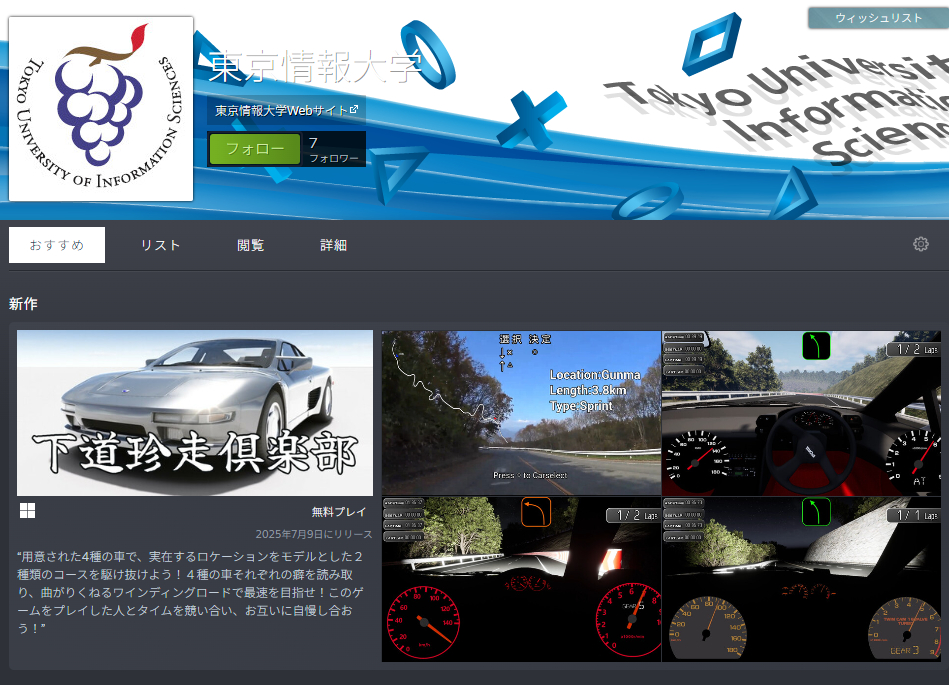Open the 下道珍走倶楽部 game capsule image
949x685 pixels.
(x=195, y=413)
